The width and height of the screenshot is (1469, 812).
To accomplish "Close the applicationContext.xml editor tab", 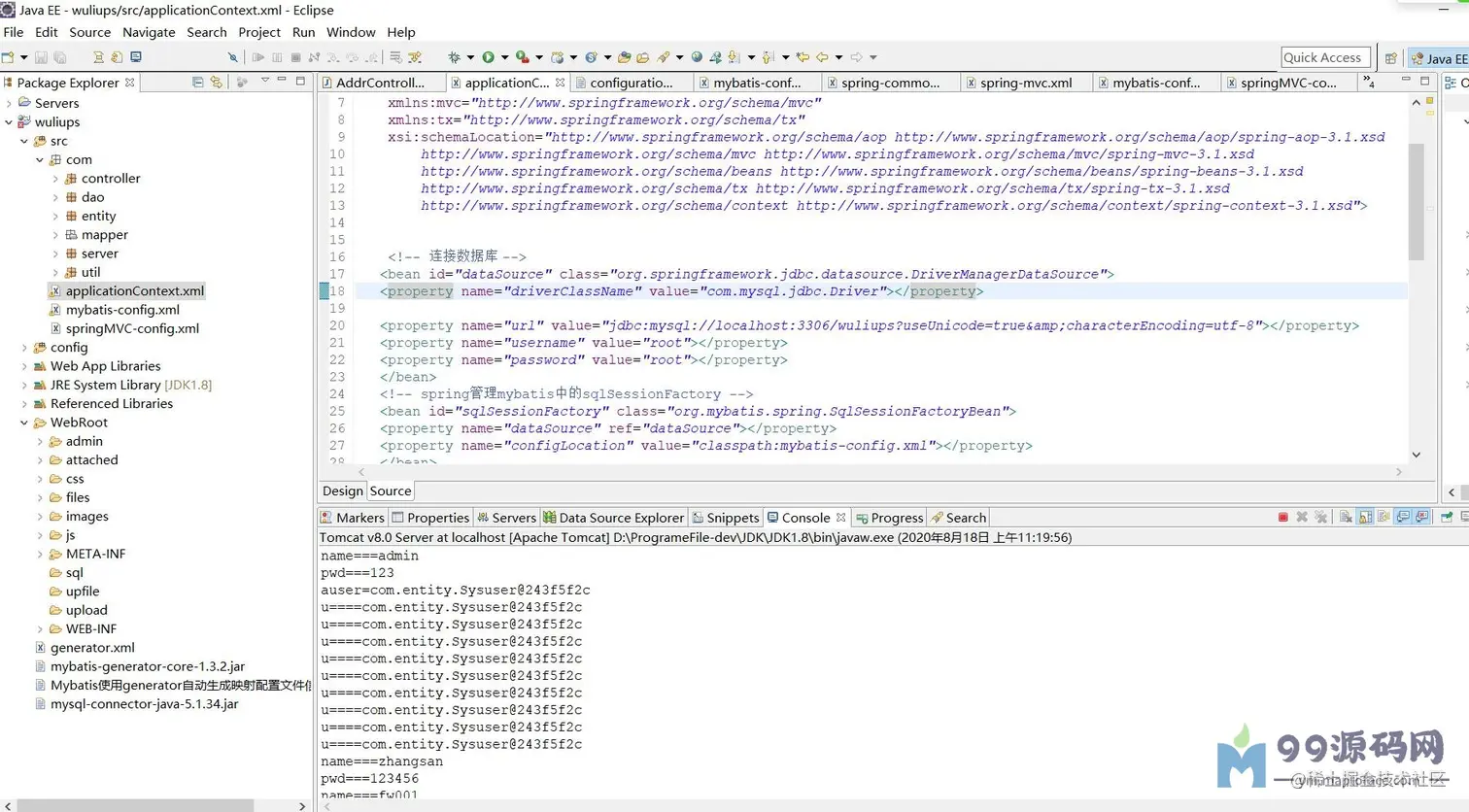I will point(560,83).
